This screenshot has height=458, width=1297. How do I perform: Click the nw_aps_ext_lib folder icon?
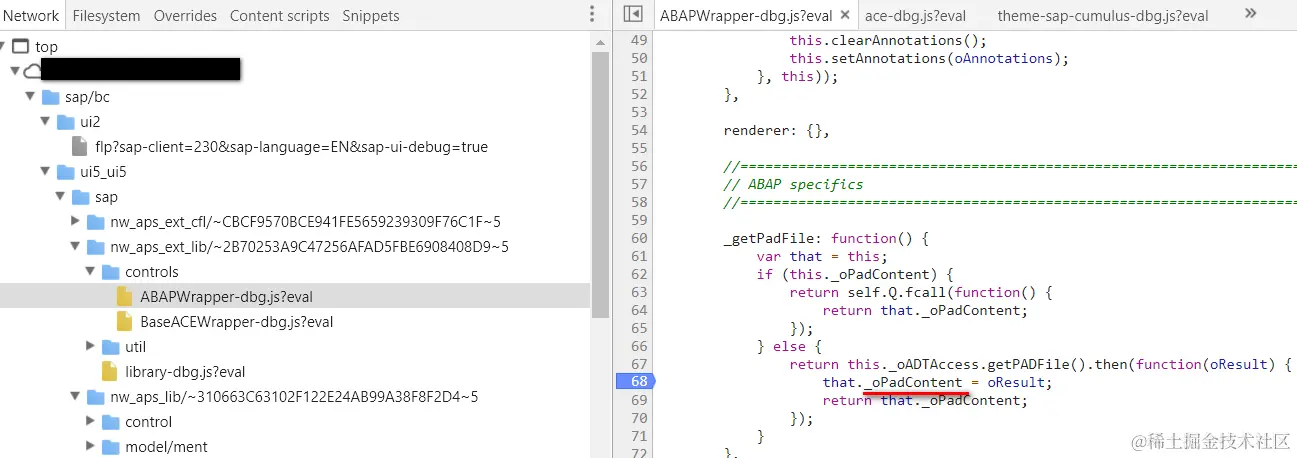click(x=96, y=247)
